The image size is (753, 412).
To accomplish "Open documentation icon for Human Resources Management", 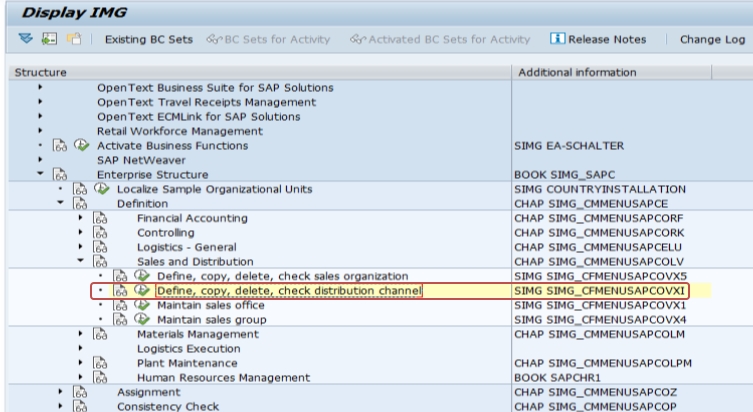I will (100, 377).
